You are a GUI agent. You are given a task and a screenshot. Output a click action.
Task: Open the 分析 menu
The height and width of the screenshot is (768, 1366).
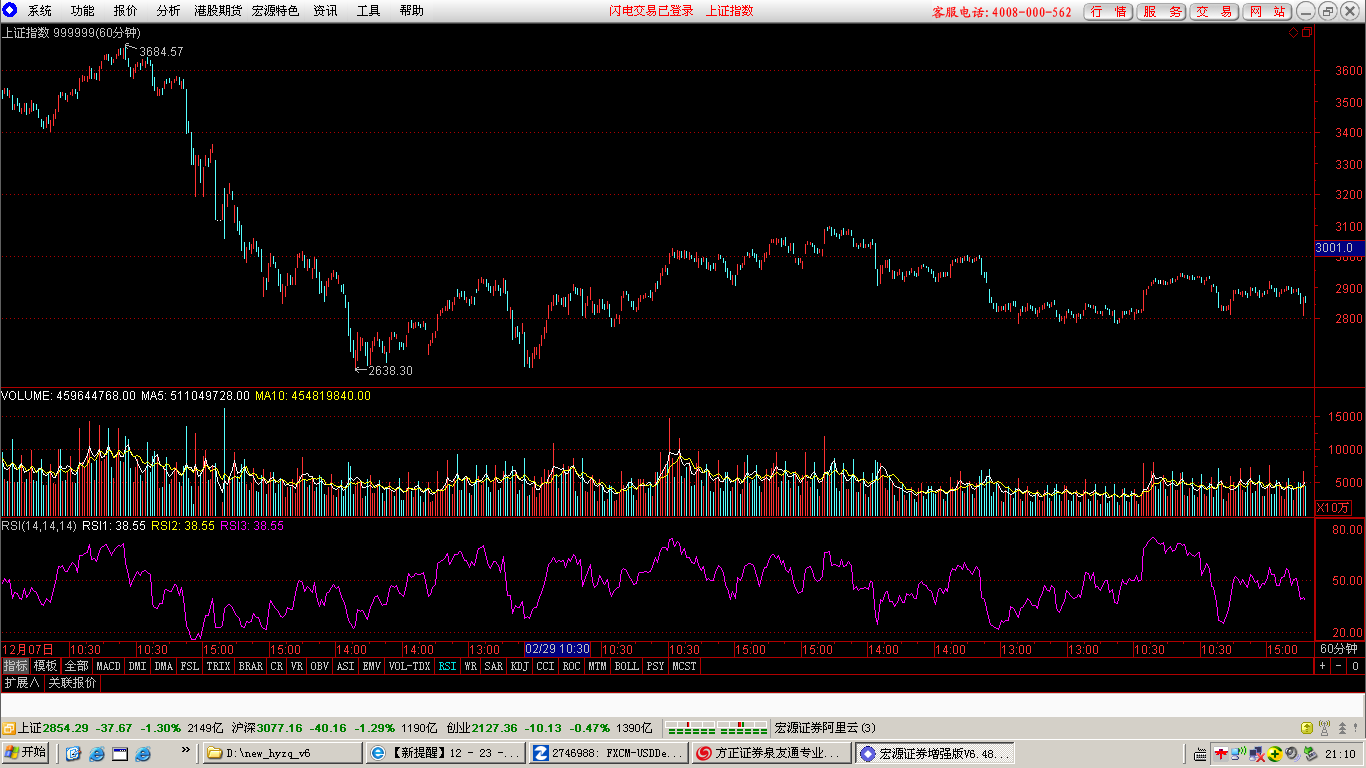(169, 11)
